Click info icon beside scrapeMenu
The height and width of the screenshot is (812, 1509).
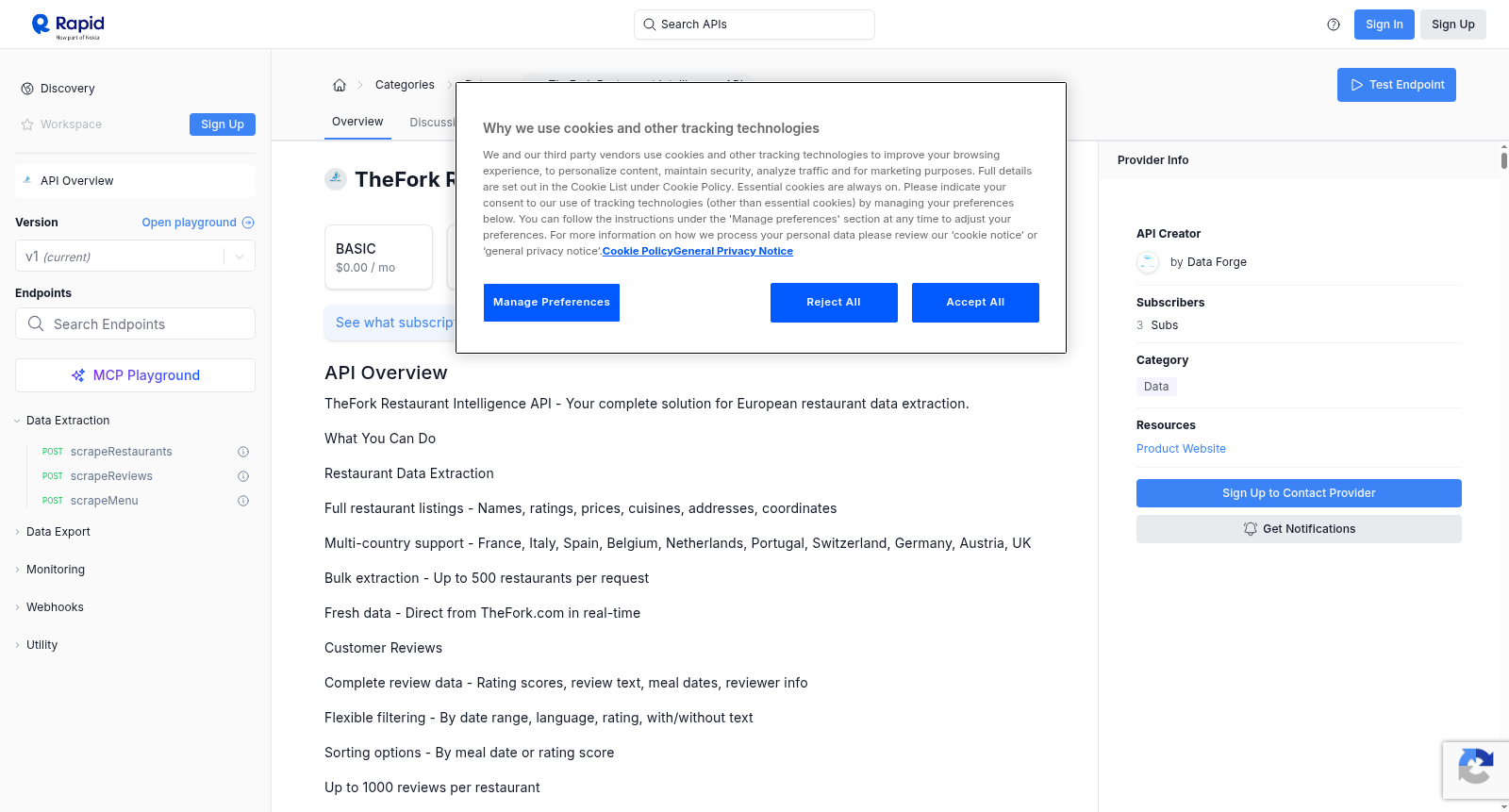click(243, 501)
